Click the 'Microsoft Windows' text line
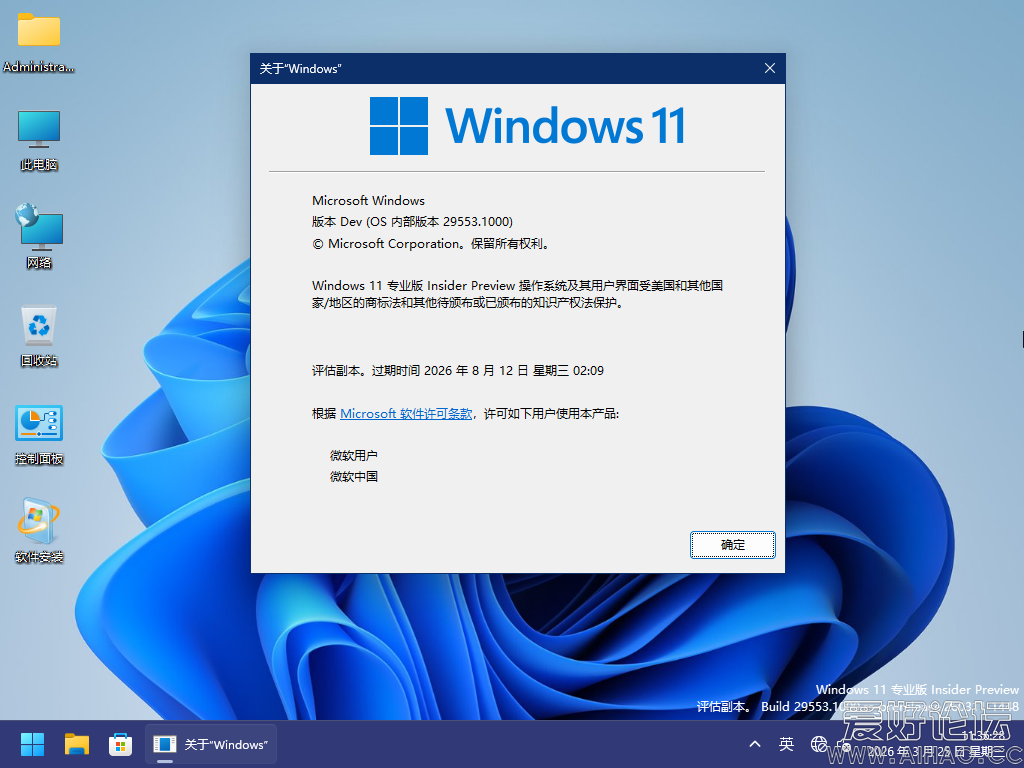 [x=368, y=200]
